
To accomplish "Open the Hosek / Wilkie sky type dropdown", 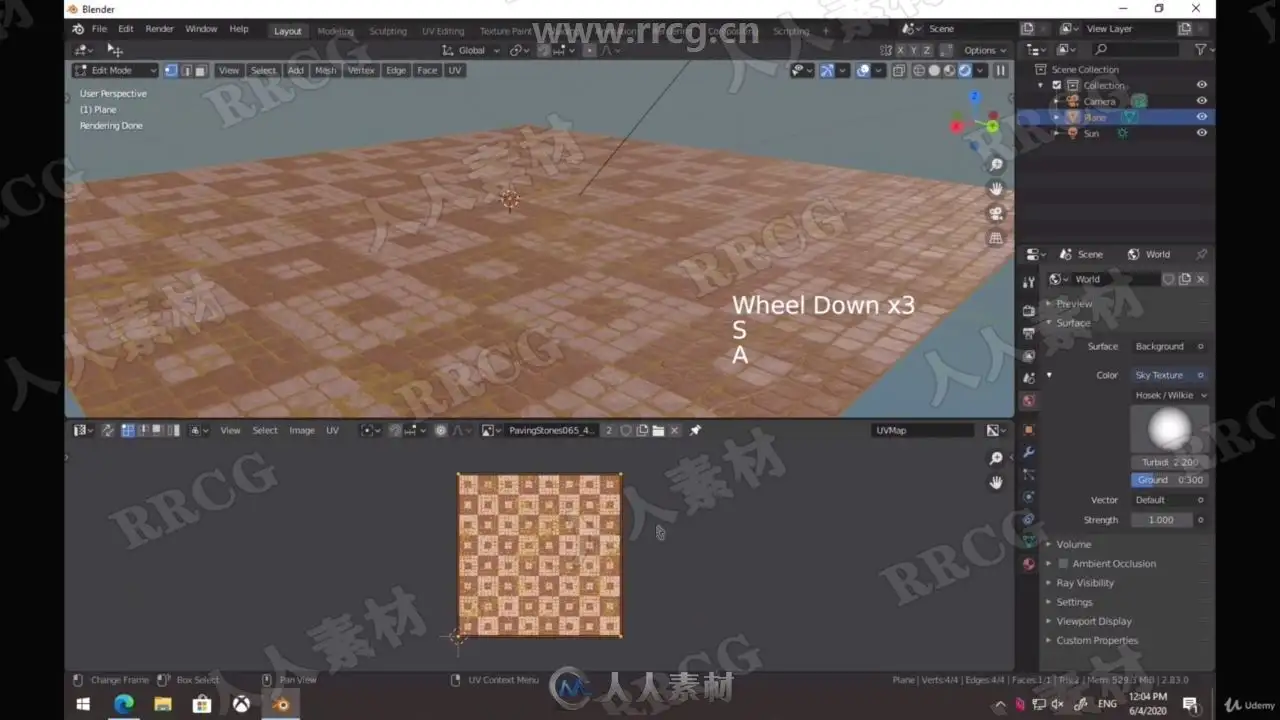I will (1170, 395).
